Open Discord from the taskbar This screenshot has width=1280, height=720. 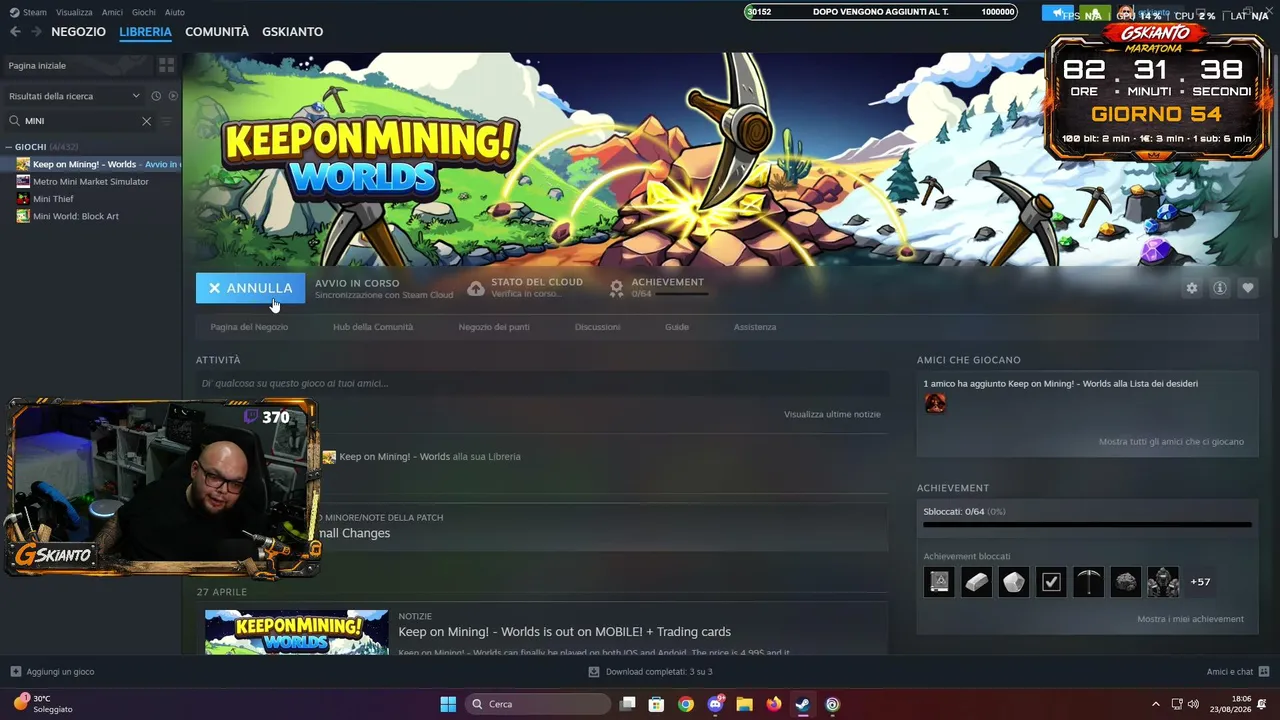pos(715,704)
